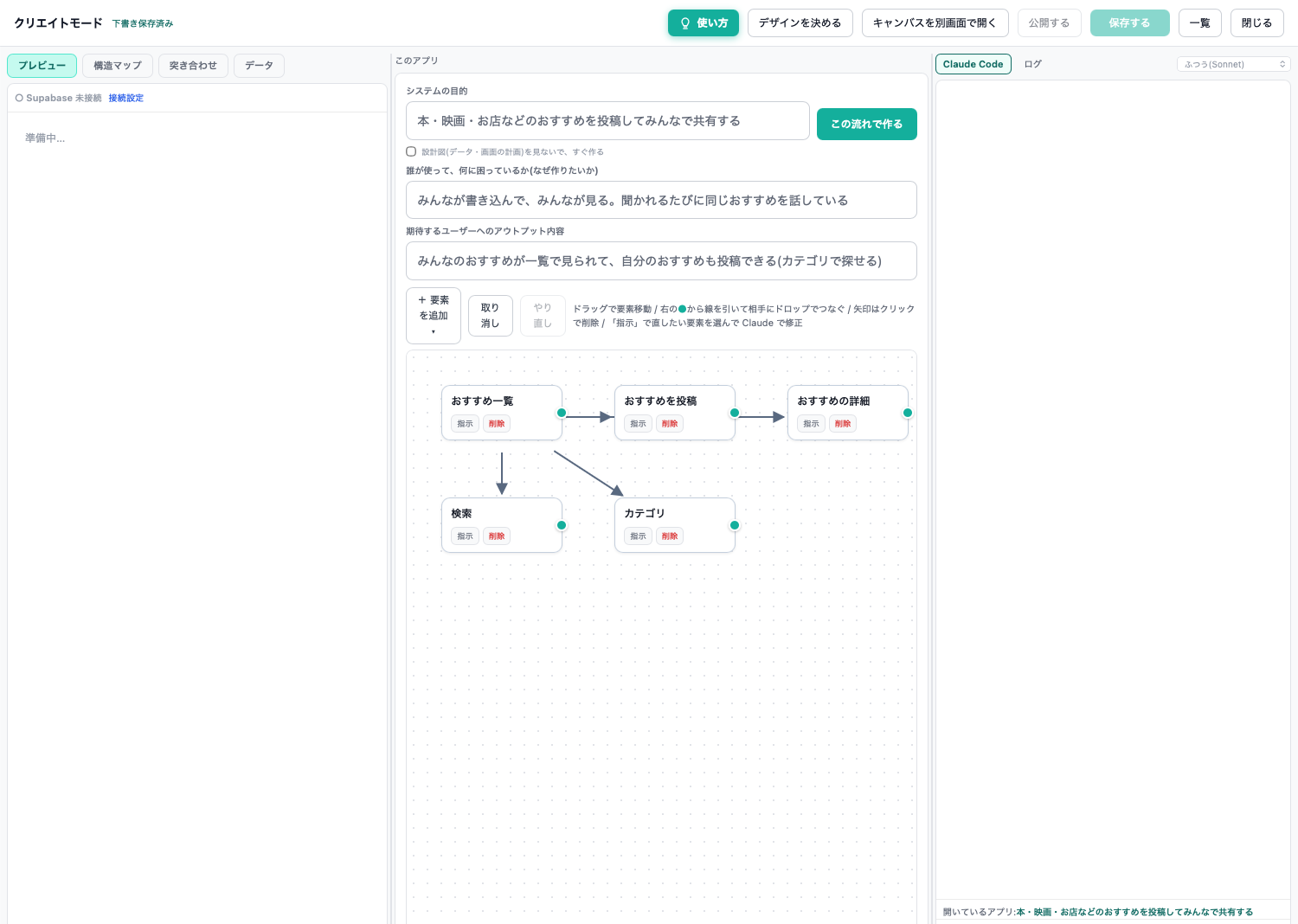Switch to the プレビュー tab
The image size is (1298, 924).
[42, 66]
